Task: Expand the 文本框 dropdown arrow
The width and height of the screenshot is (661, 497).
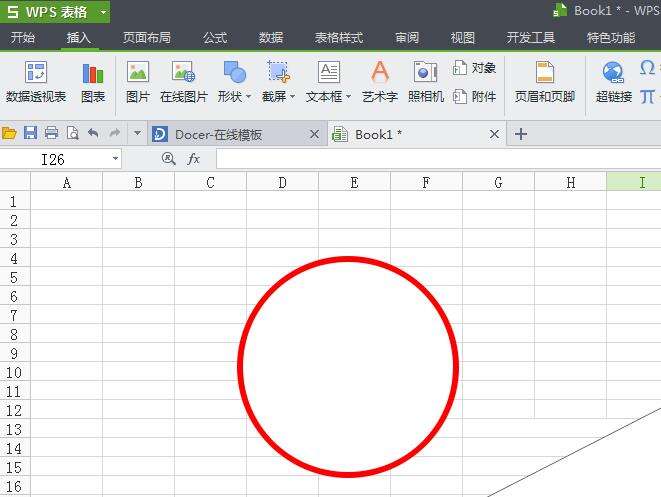Action: [x=349, y=97]
